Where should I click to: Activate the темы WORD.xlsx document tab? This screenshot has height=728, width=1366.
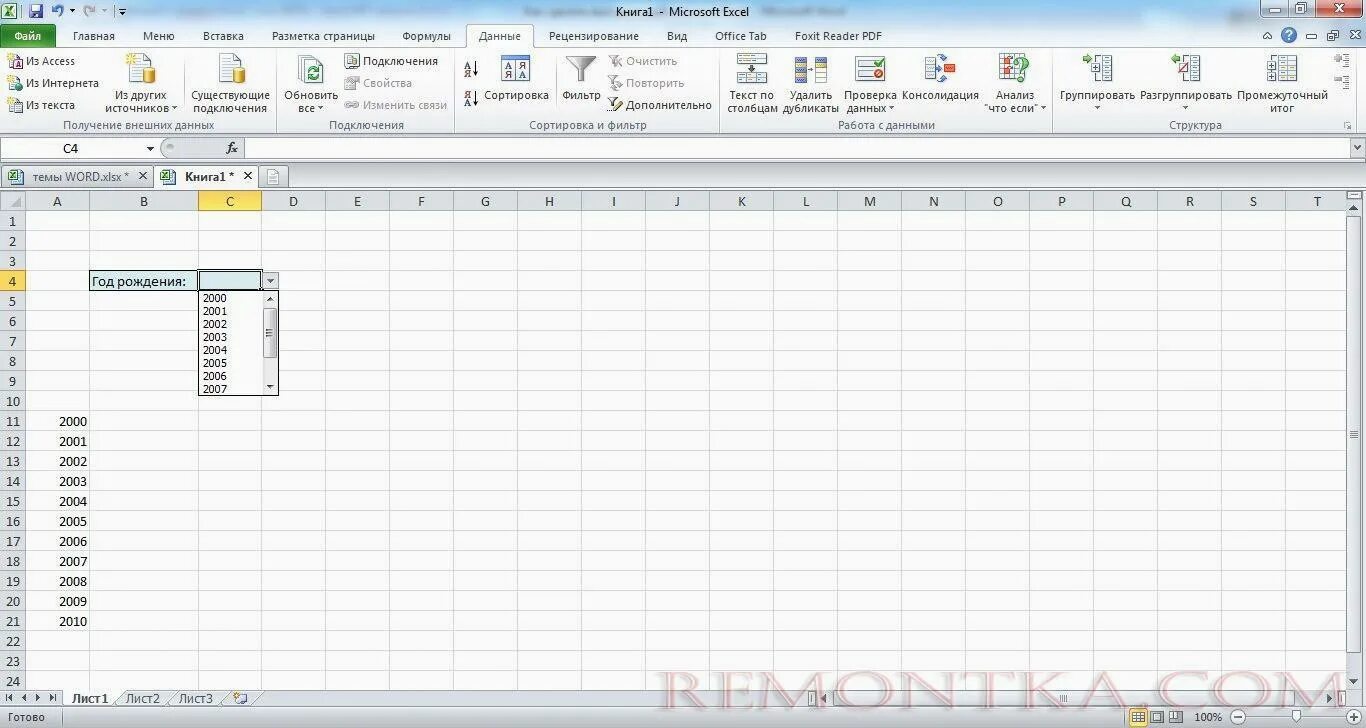click(x=80, y=177)
